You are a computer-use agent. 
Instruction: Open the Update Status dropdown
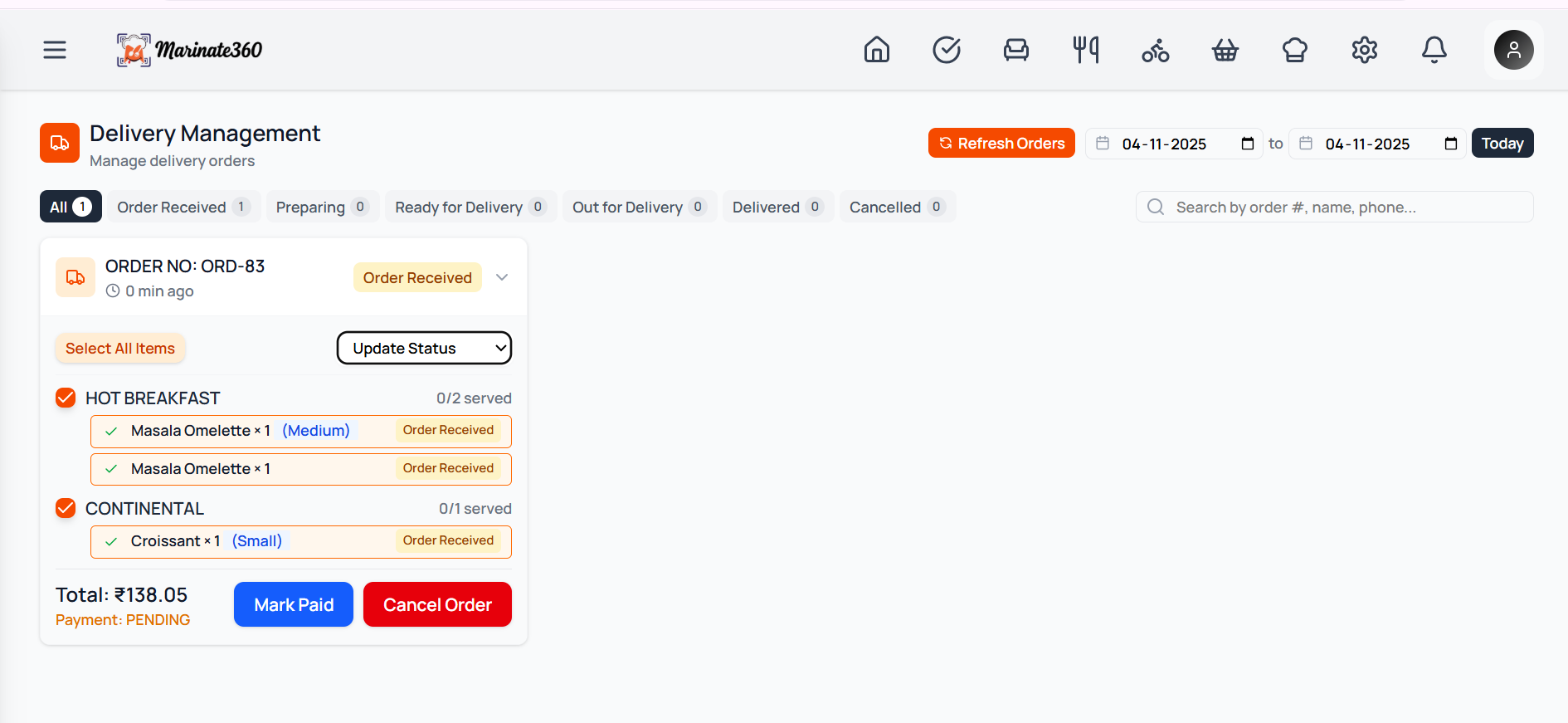(424, 348)
